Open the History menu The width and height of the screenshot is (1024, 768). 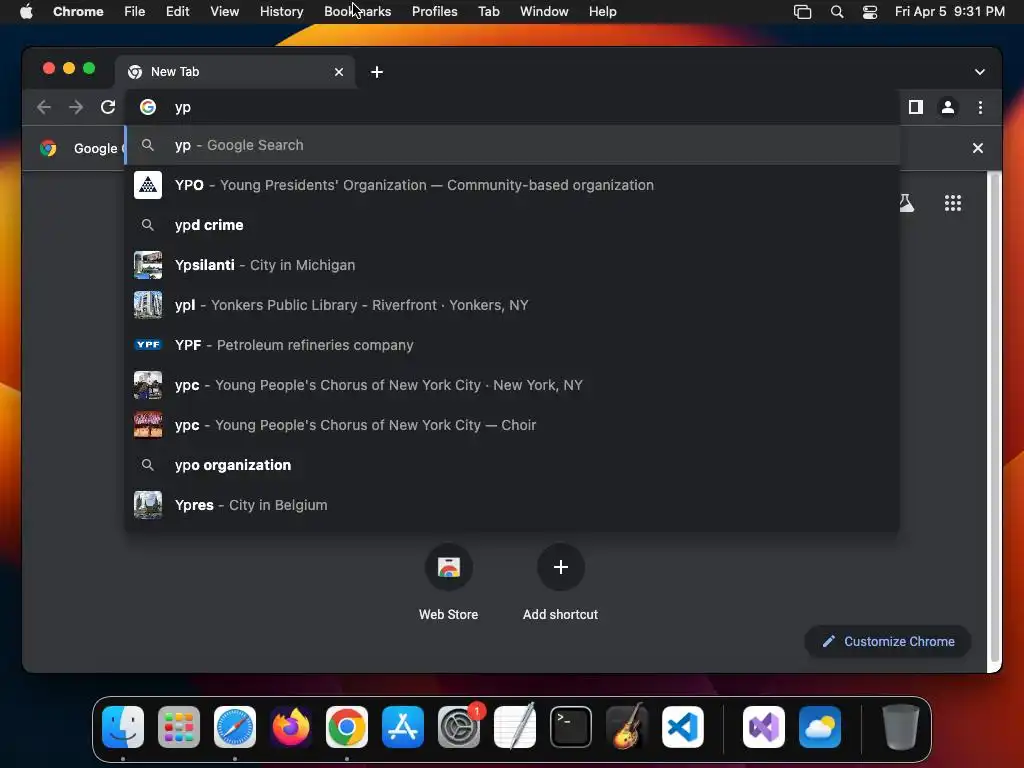click(x=281, y=12)
